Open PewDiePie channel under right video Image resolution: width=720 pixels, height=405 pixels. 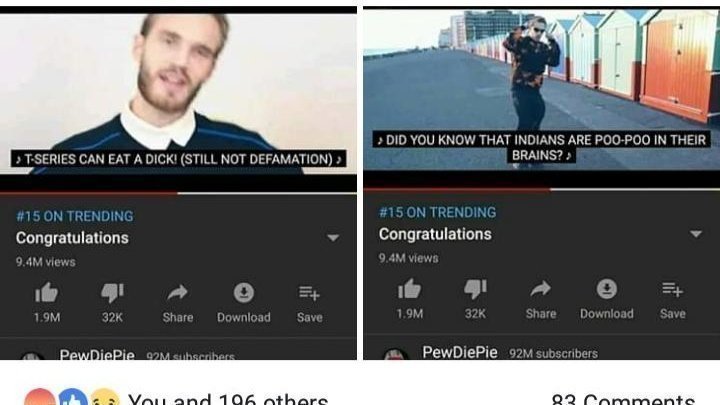[460, 352]
